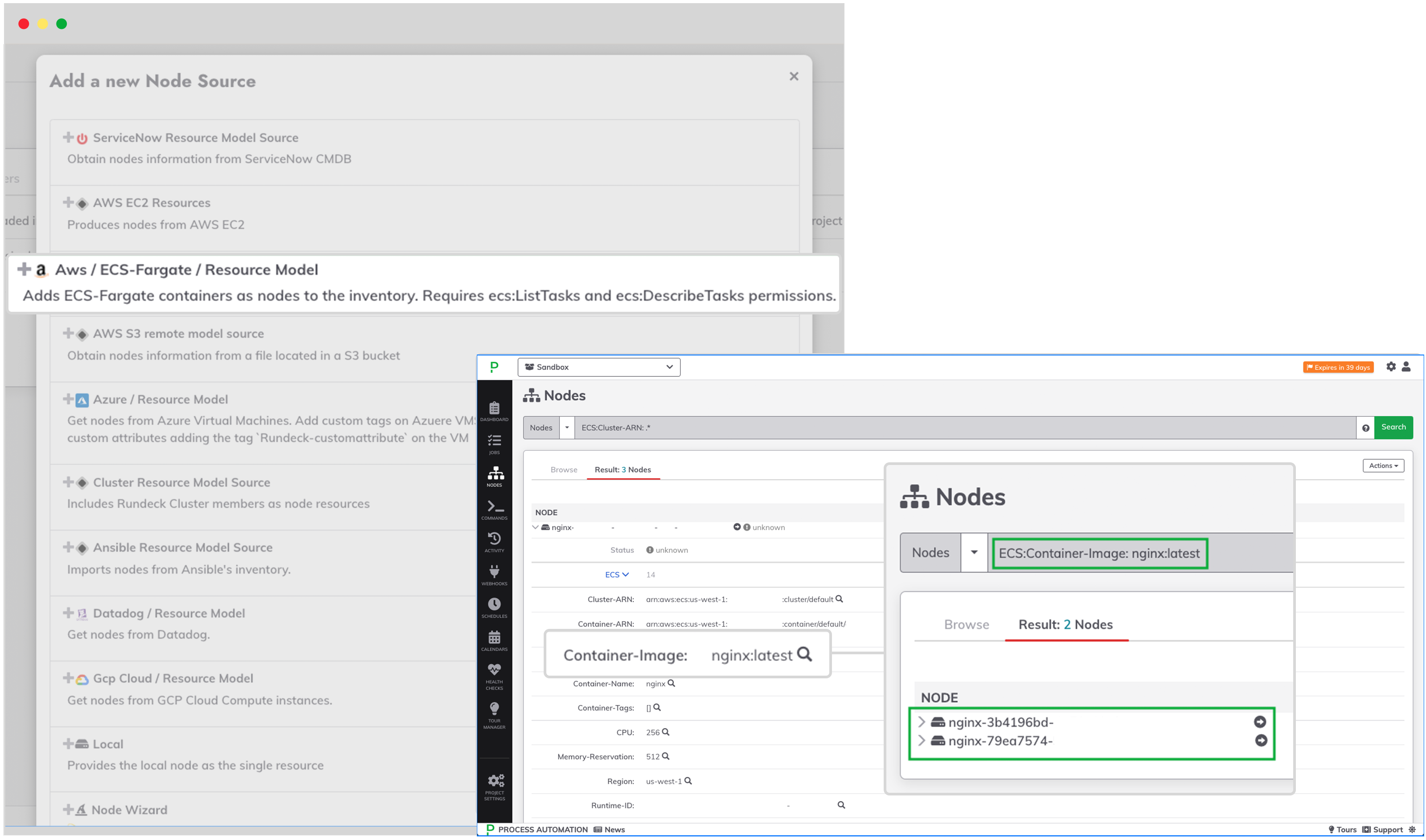Open Activity in the sidebar
Viewport: 1426px width, 840px height.
[494, 542]
